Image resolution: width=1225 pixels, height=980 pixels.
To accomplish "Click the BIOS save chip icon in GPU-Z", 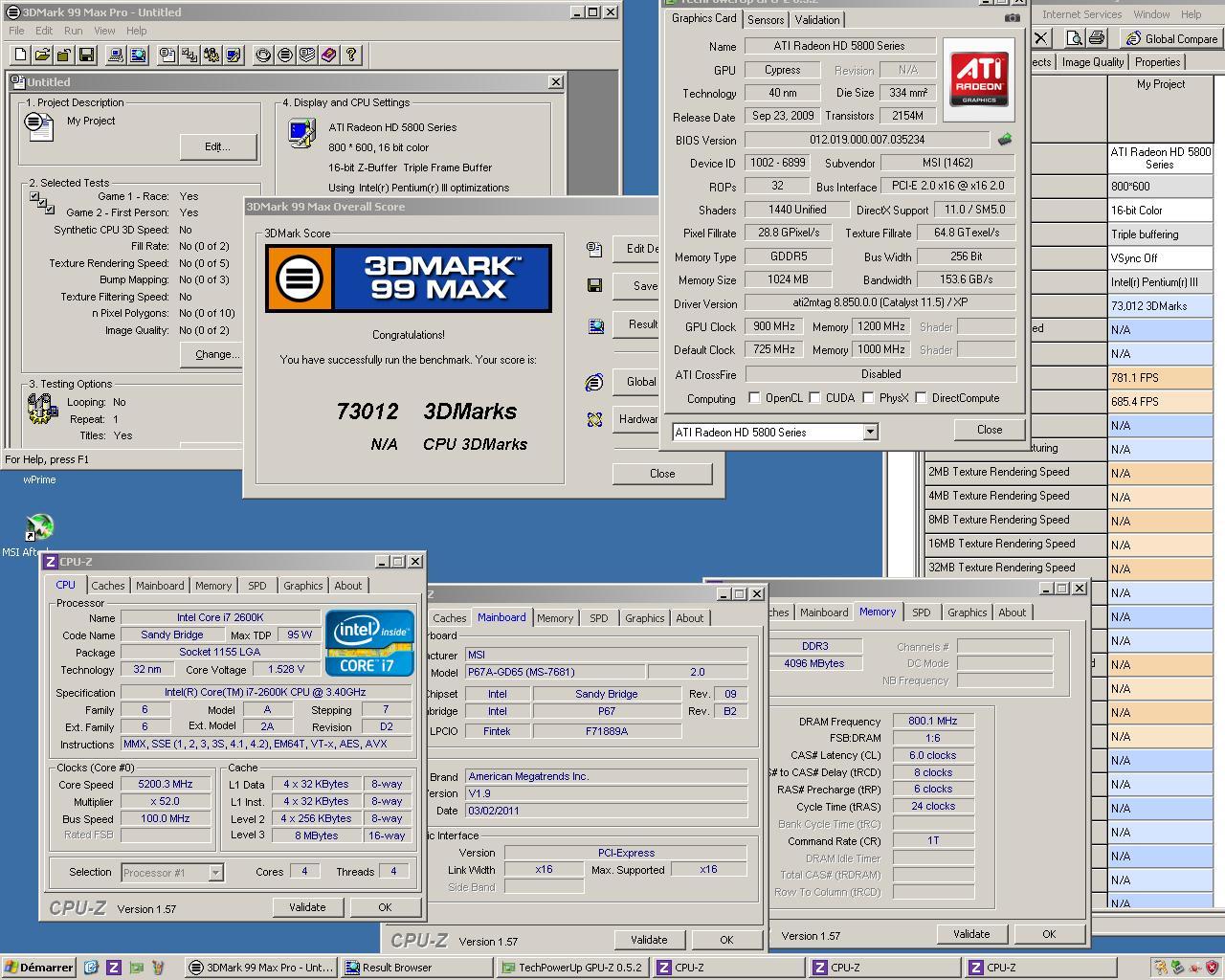I will tap(1004, 140).
